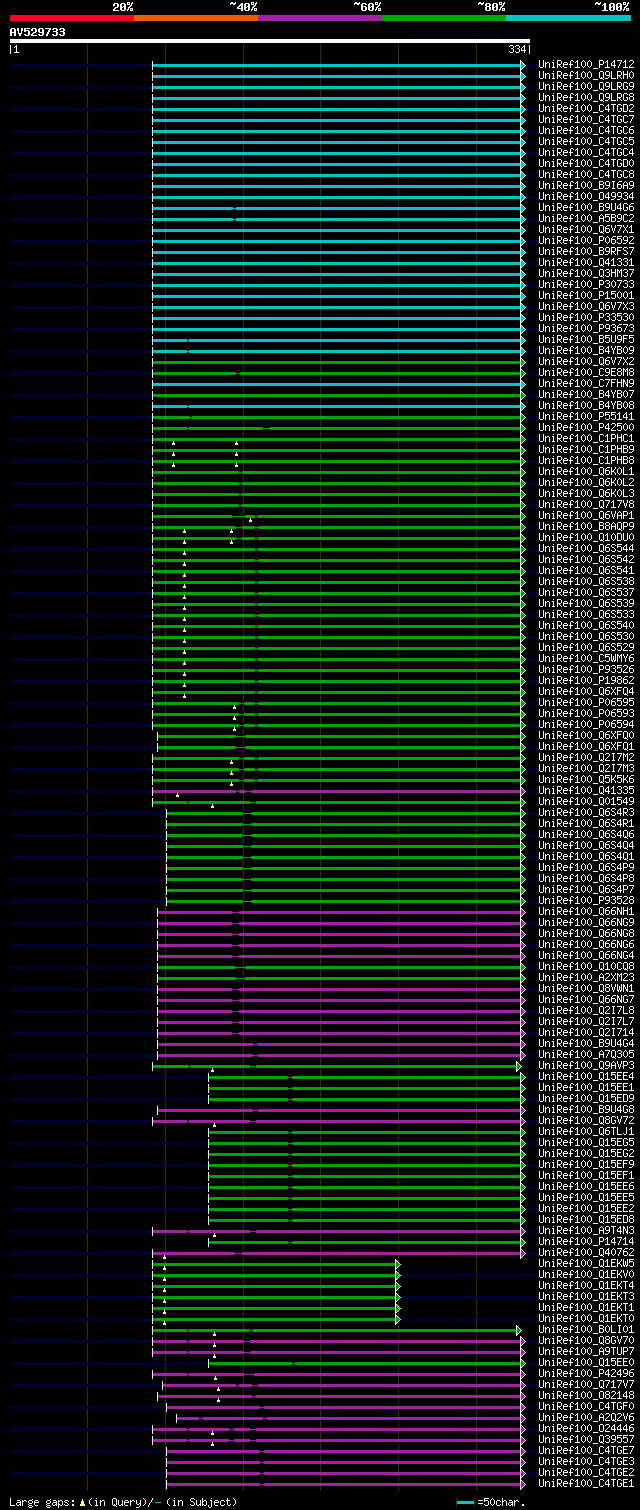Select label UniRef100_C9E8M8

[x=586, y=372]
